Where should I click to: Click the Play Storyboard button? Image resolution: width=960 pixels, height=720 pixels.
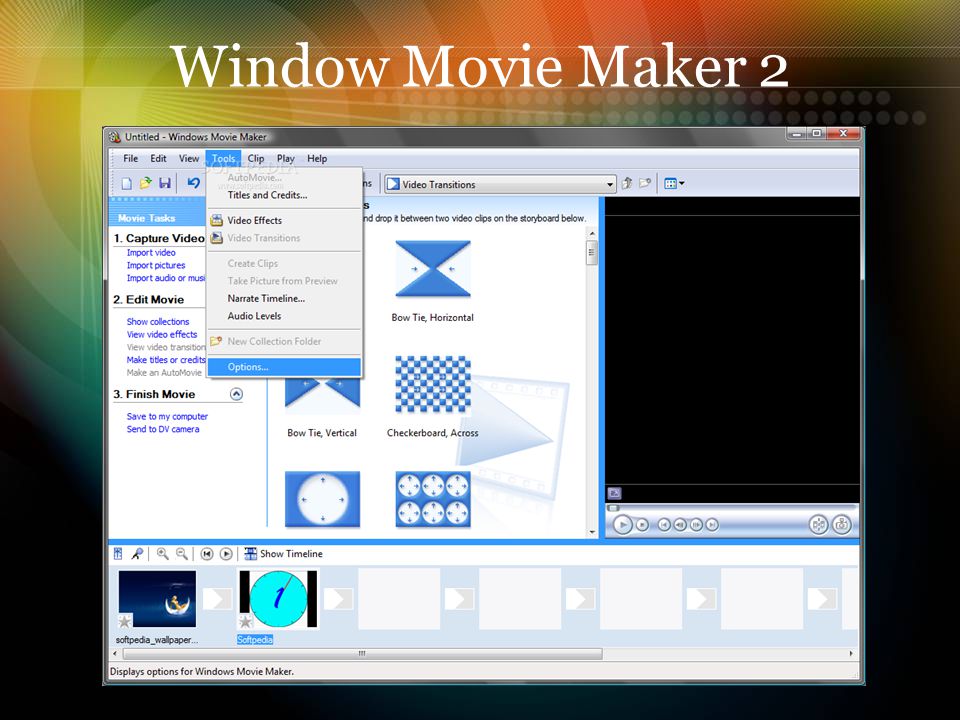point(226,554)
